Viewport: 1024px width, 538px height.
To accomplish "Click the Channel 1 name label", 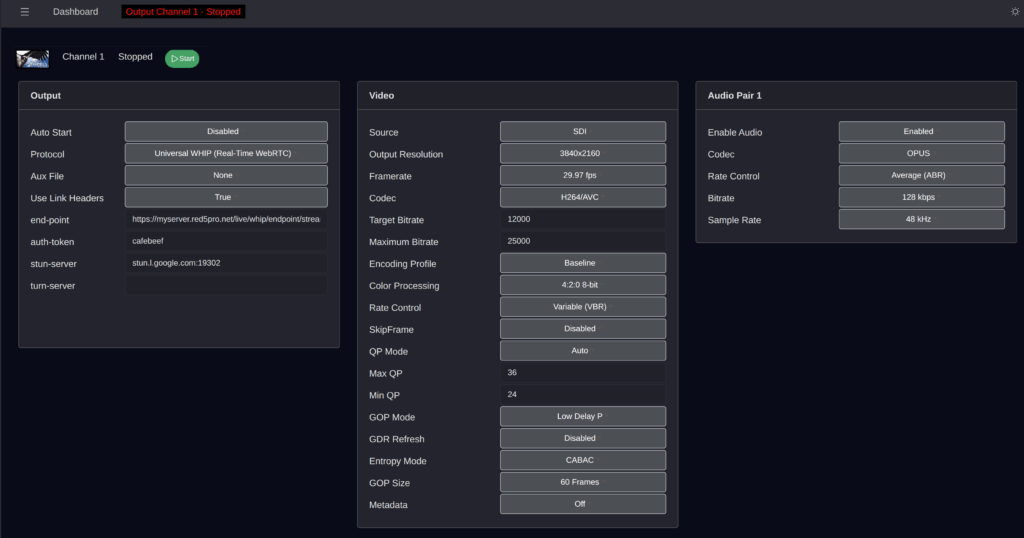I will tap(83, 57).
